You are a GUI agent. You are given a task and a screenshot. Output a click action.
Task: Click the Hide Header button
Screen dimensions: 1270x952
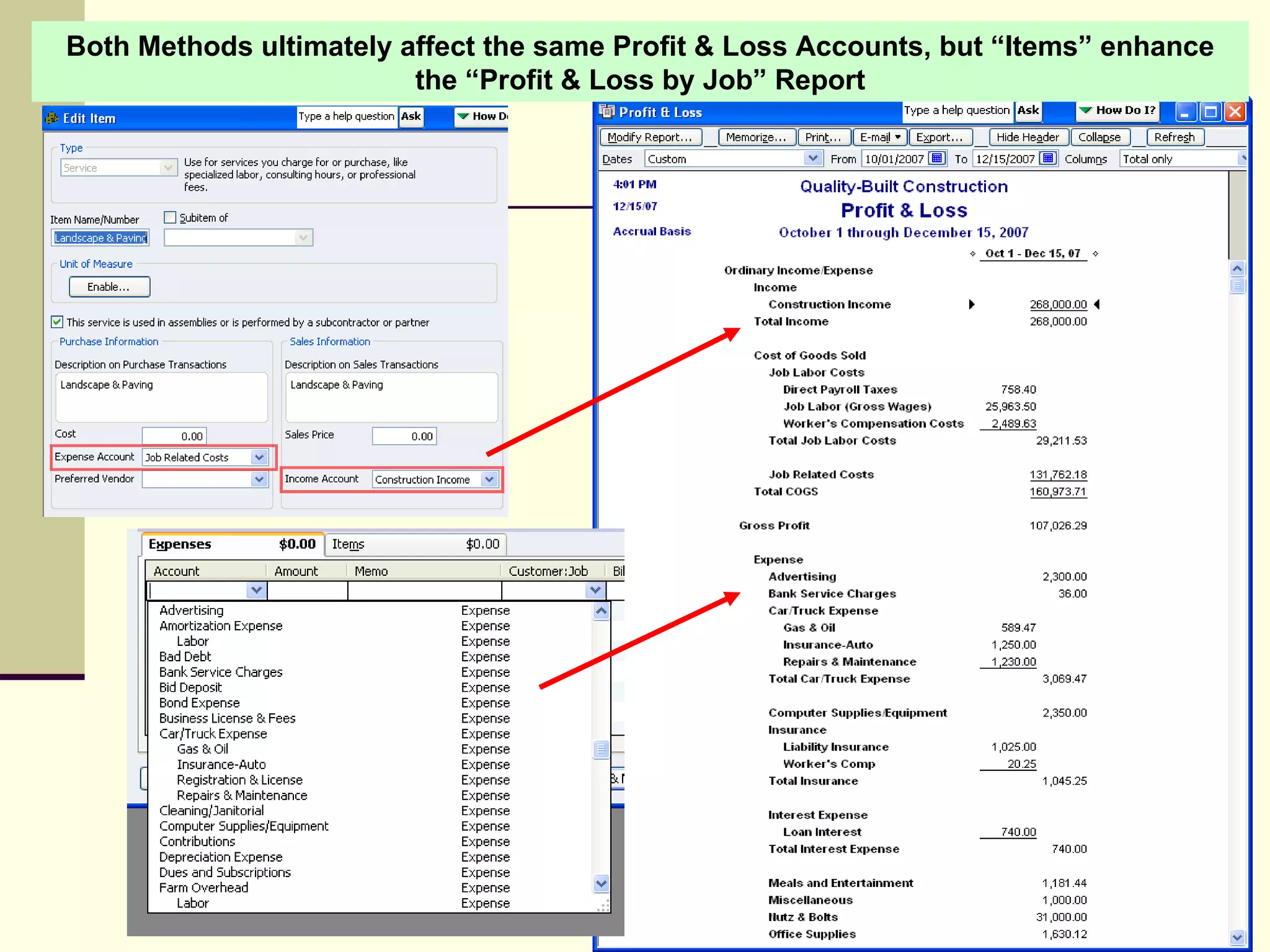pos(1028,137)
